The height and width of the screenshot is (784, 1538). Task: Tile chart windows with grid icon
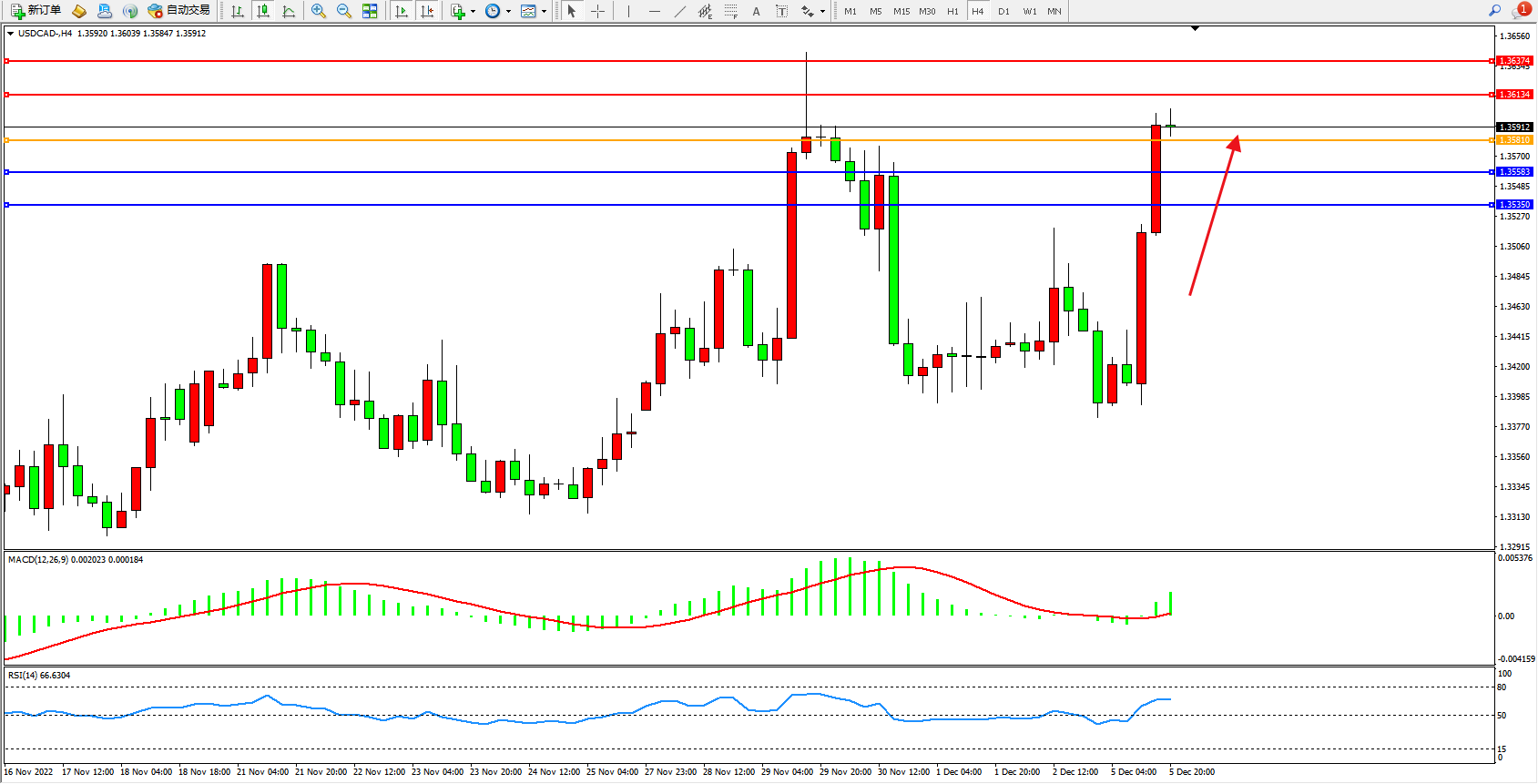[x=370, y=11]
